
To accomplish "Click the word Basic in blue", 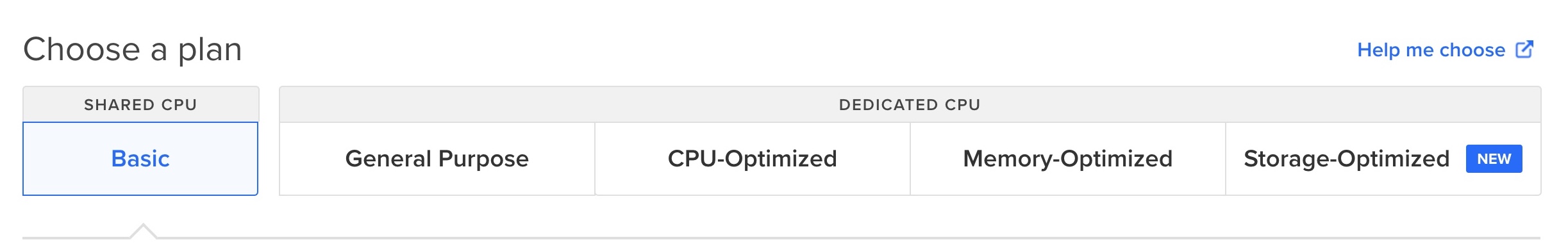I will click(x=140, y=159).
